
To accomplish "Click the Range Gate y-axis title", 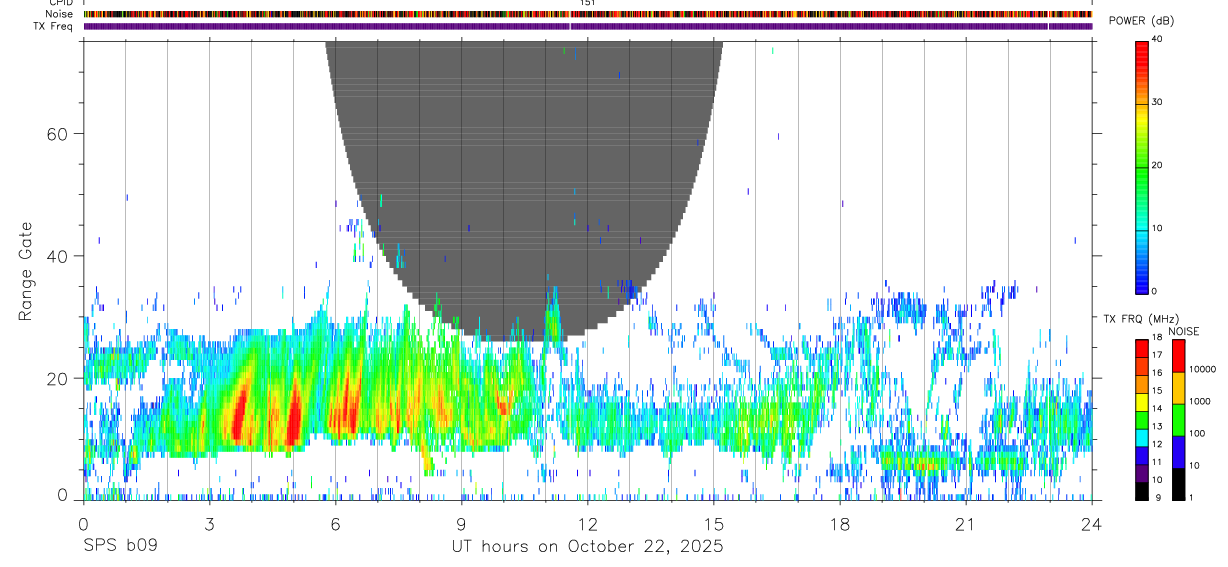I will [x=26, y=272].
